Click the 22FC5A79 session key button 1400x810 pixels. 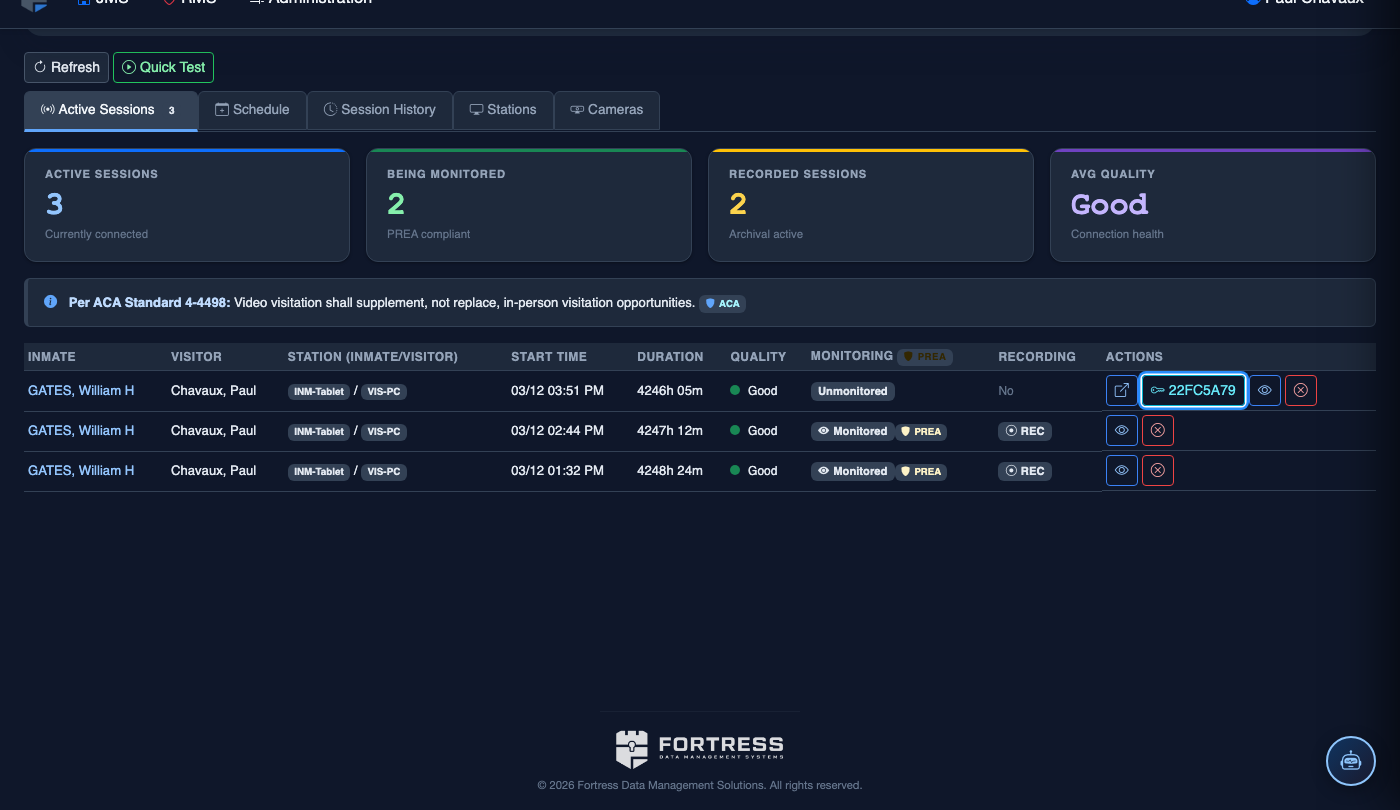click(x=1193, y=390)
